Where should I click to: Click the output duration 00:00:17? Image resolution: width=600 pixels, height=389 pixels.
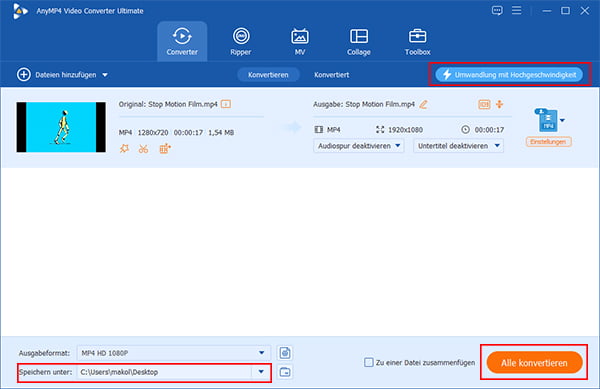coord(489,130)
